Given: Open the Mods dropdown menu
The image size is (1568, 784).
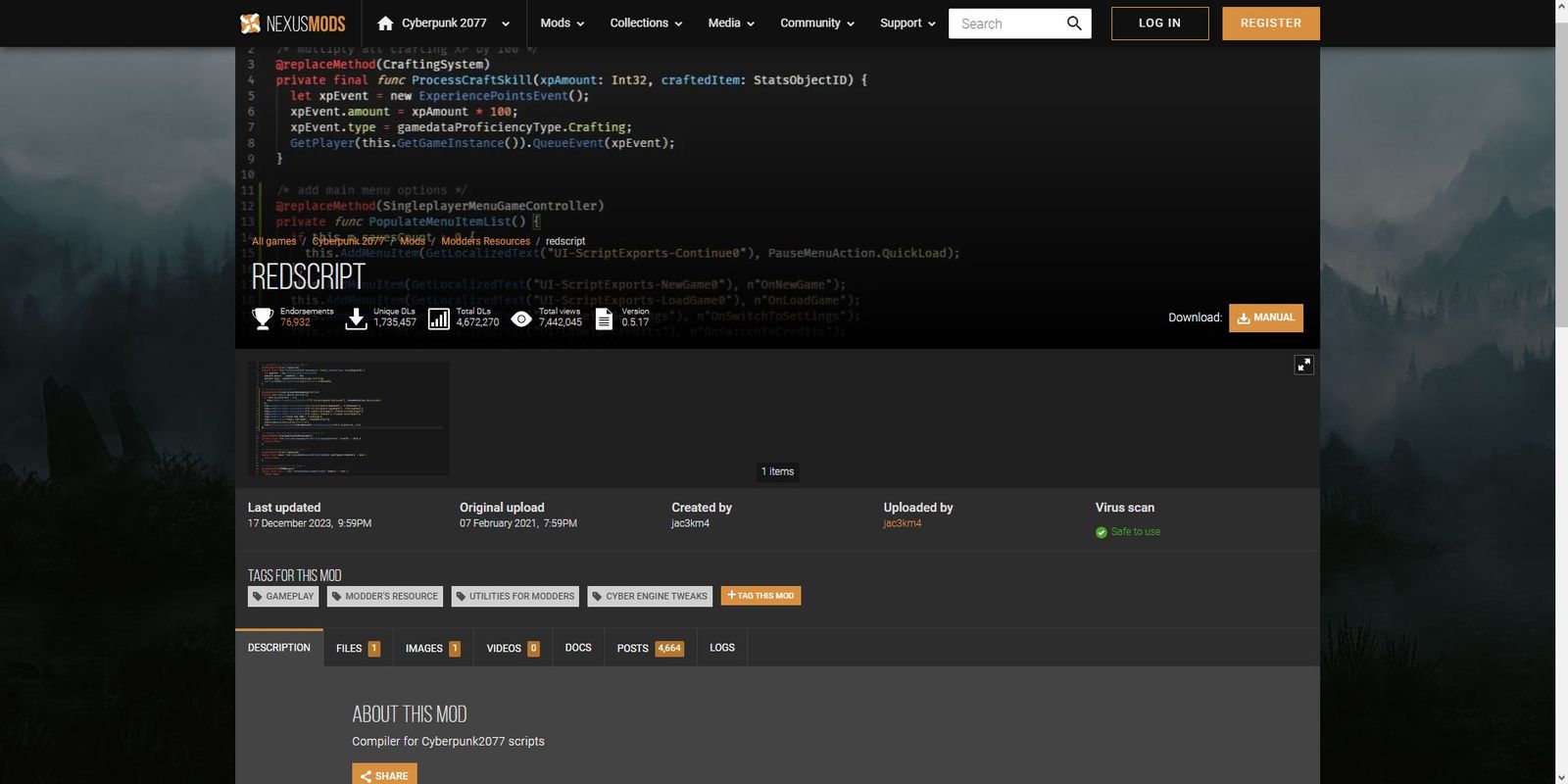Looking at the screenshot, I should point(563,24).
